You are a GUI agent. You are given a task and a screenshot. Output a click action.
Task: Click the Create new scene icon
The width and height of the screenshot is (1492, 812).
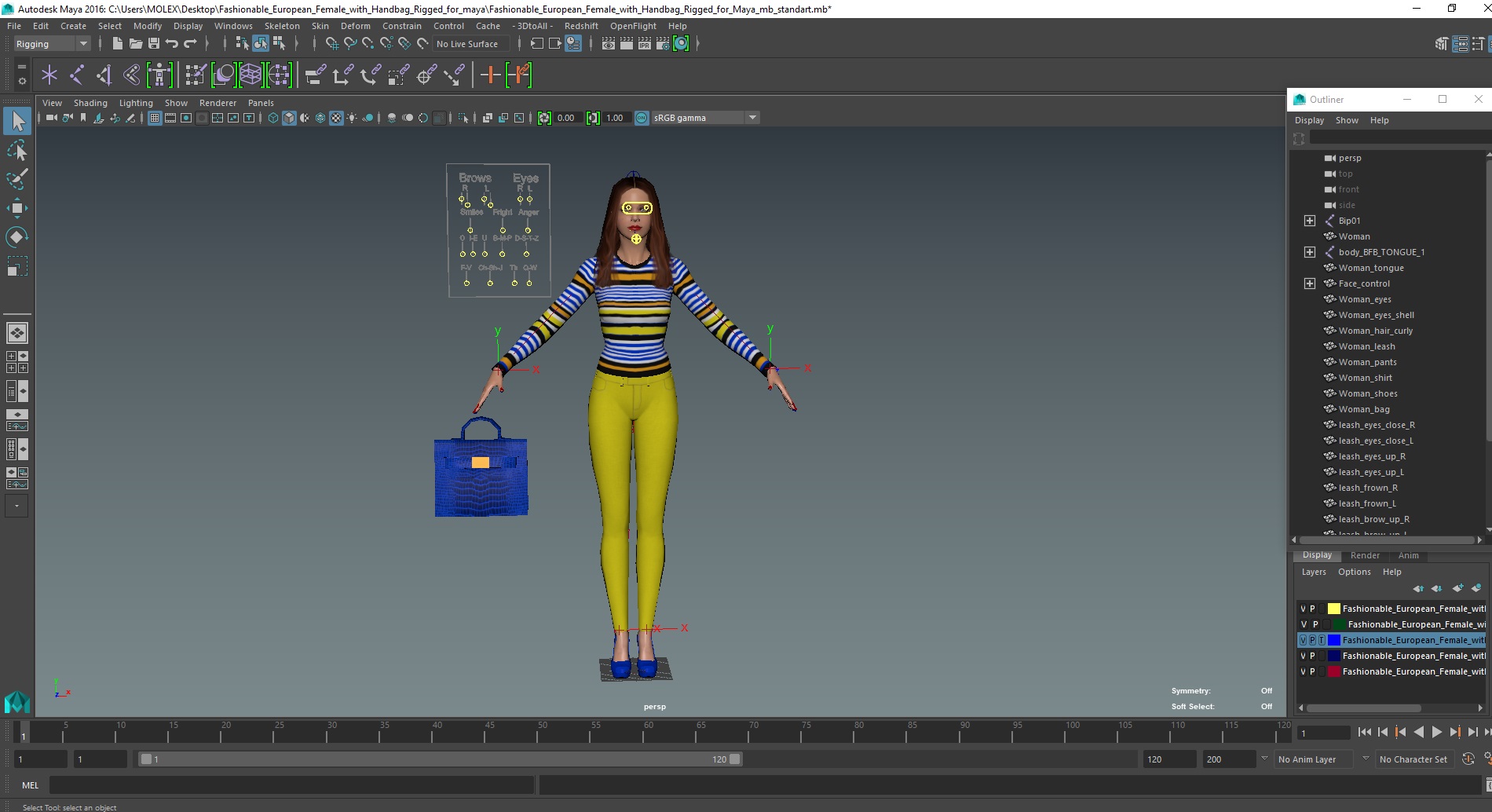117,44
